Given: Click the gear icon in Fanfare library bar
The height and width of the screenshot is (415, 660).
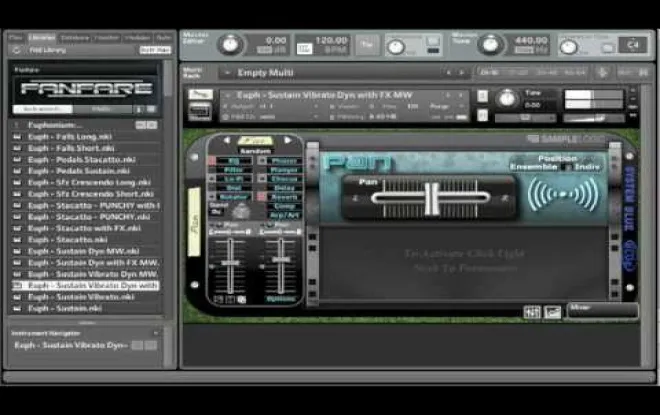Looking at the screenshot, I should pos(151,109).
